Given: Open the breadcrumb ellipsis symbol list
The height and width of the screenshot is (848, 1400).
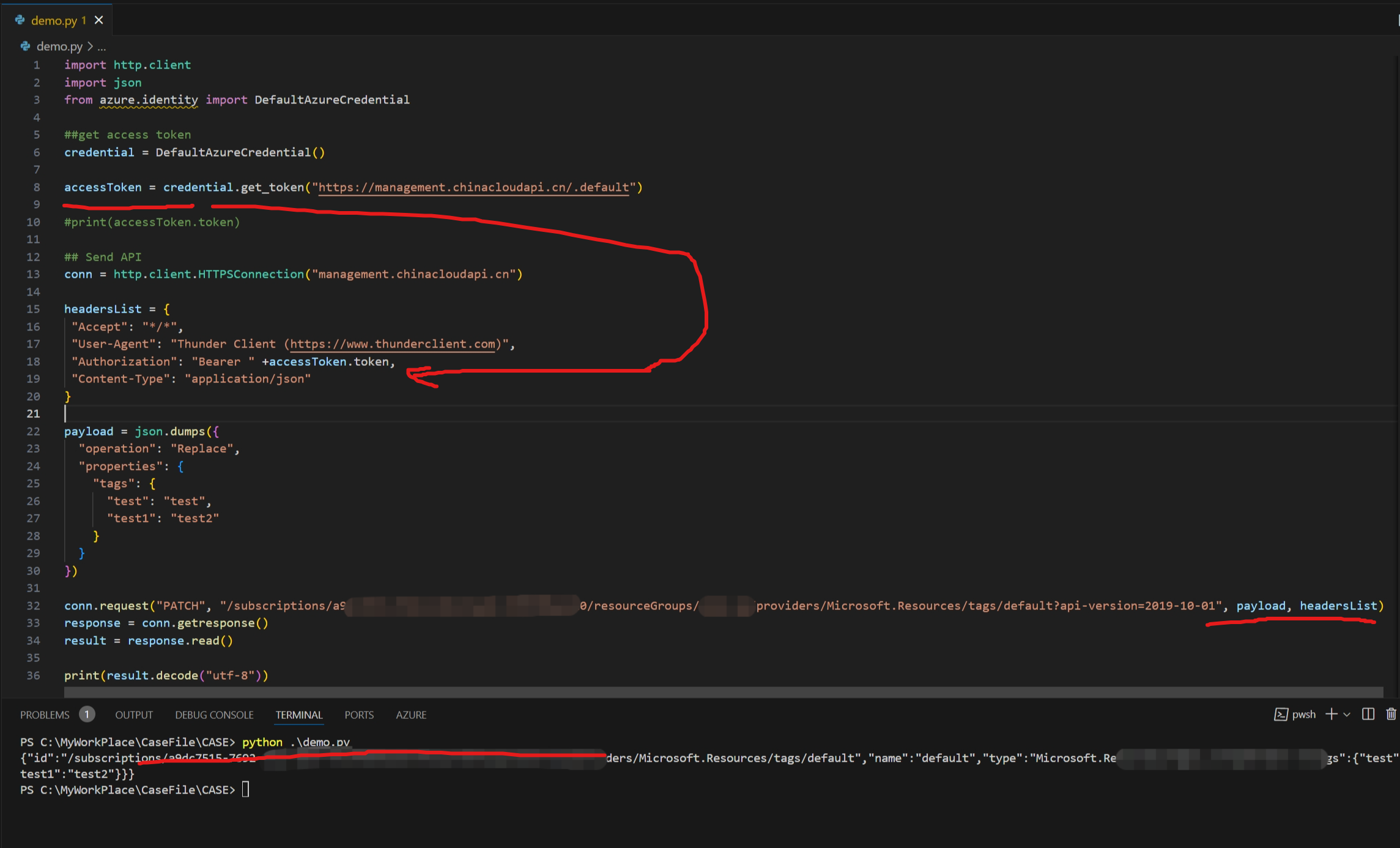Looking at the screenshot, I should (102, 46).
